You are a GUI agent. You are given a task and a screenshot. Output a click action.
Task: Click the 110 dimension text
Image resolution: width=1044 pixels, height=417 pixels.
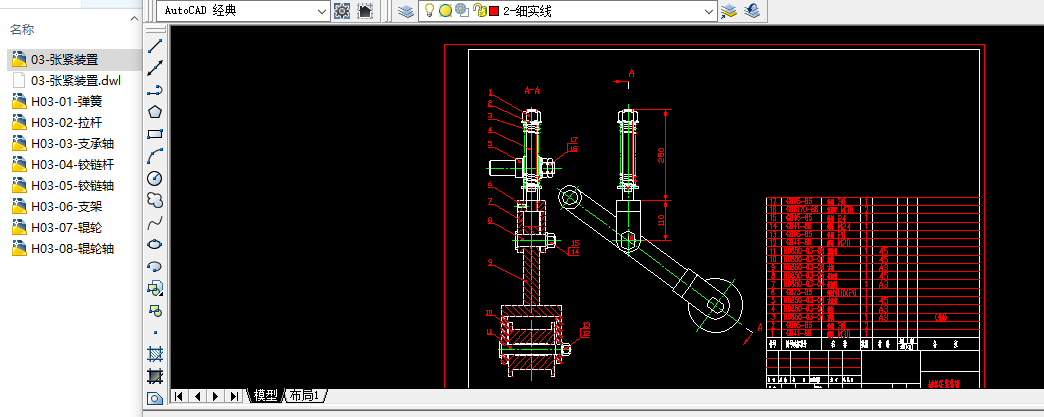click(661, 219)
